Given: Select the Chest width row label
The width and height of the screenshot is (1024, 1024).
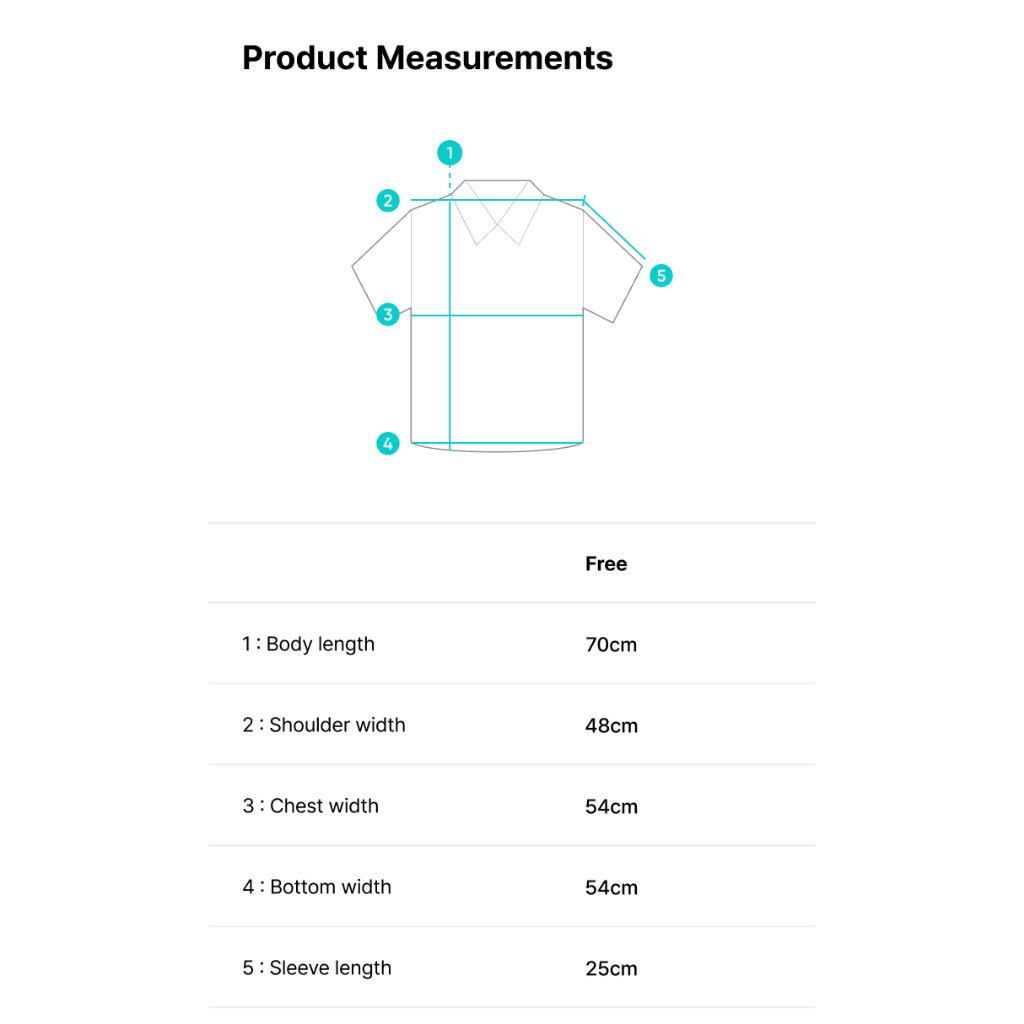Looking at the screenshot, I should (x=310, y=807).
